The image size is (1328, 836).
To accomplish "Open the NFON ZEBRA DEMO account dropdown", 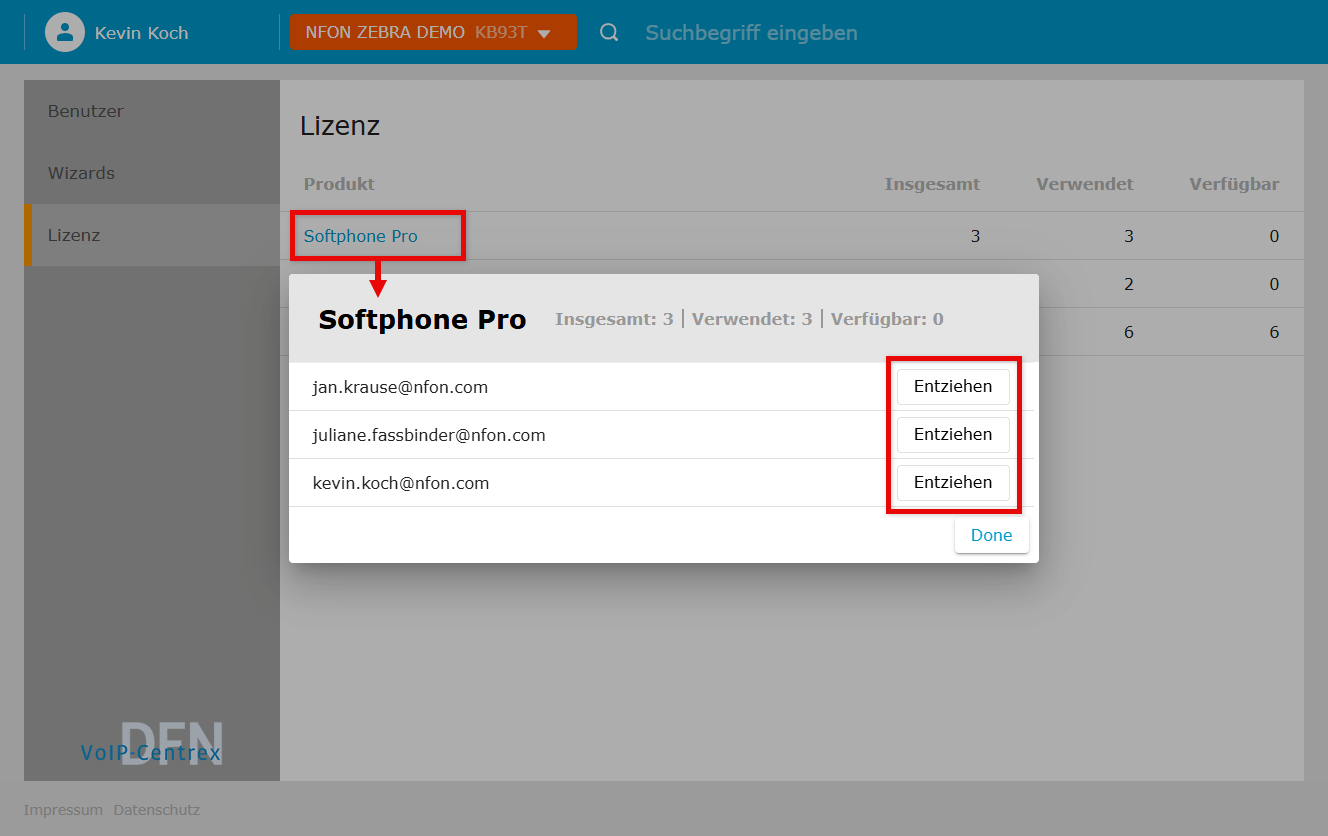I will [432, 32].
